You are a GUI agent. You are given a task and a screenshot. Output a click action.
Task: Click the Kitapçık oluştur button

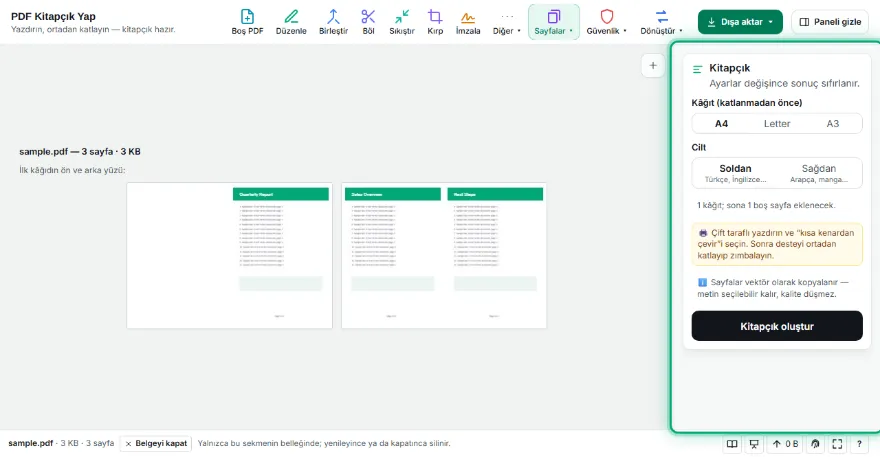click(777, 326)
